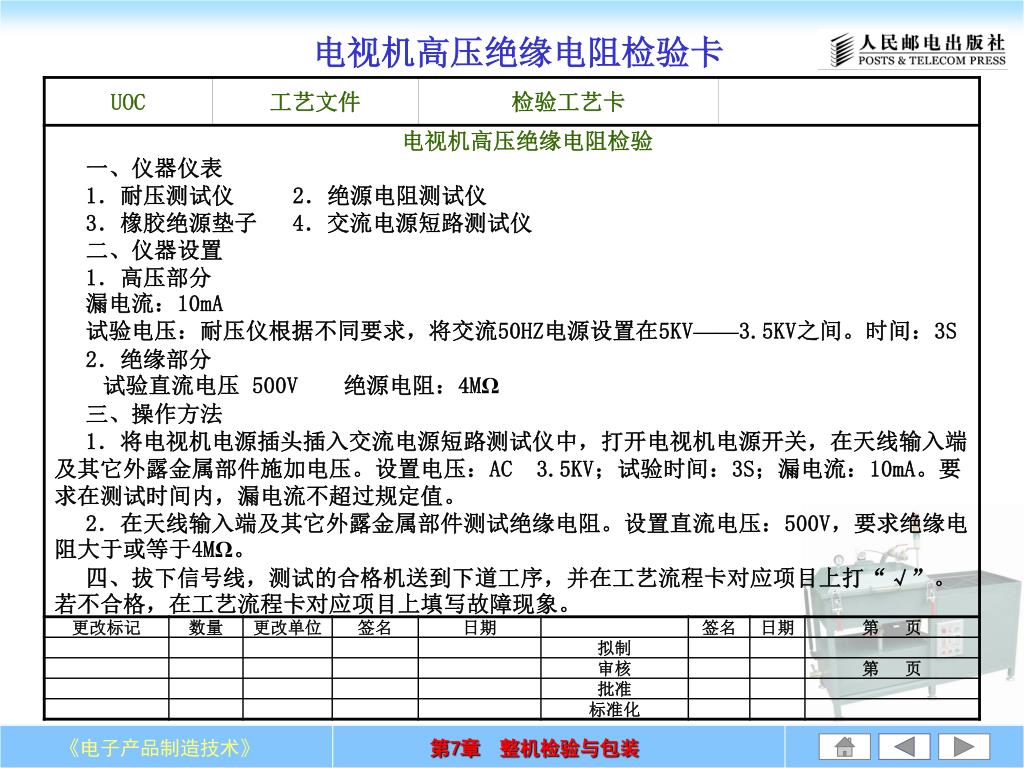1024x768 pixels.
Task: Click the 审核 row label
Action: (x=614, y=668)
